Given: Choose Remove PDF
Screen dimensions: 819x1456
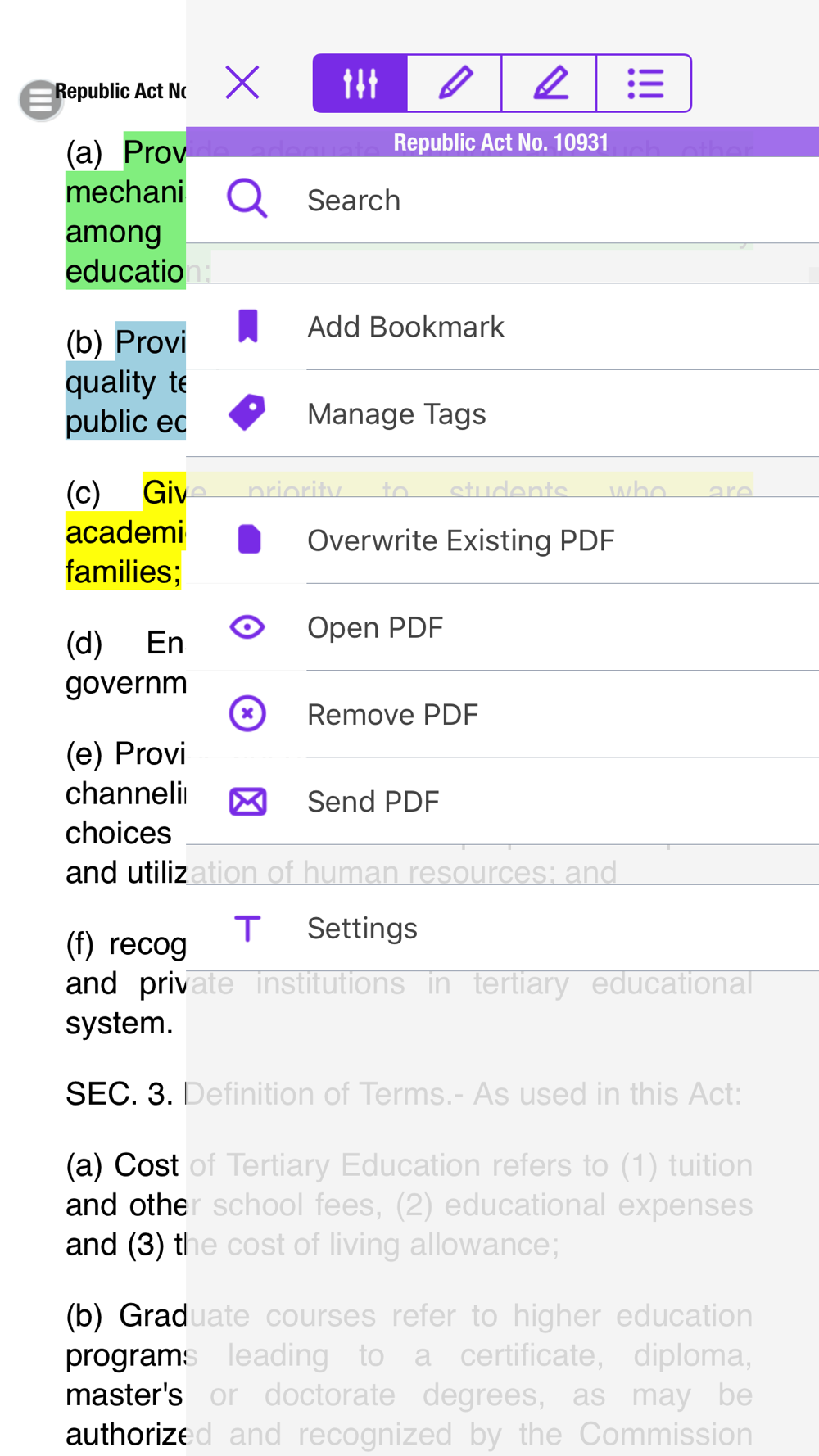Looking at the screenshot, I should 503,714.
